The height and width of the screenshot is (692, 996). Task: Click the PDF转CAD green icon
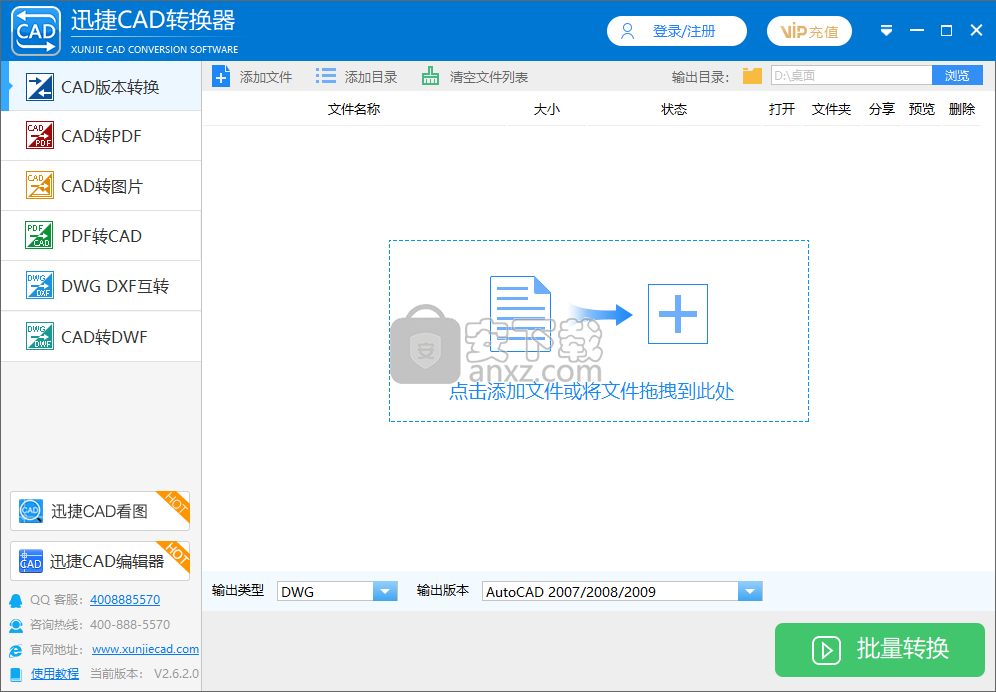39,235
